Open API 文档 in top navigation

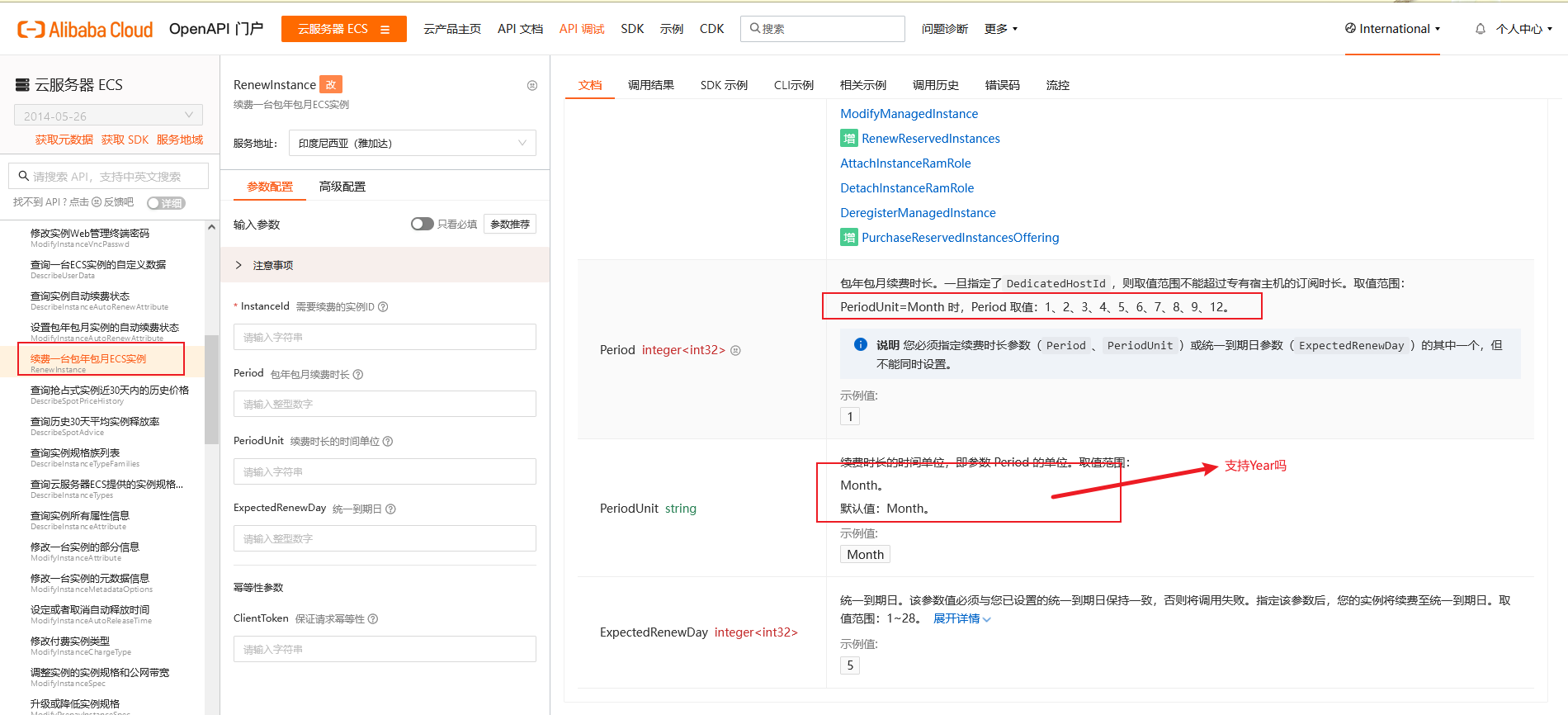pyautogui.click(x=520, y=29)
